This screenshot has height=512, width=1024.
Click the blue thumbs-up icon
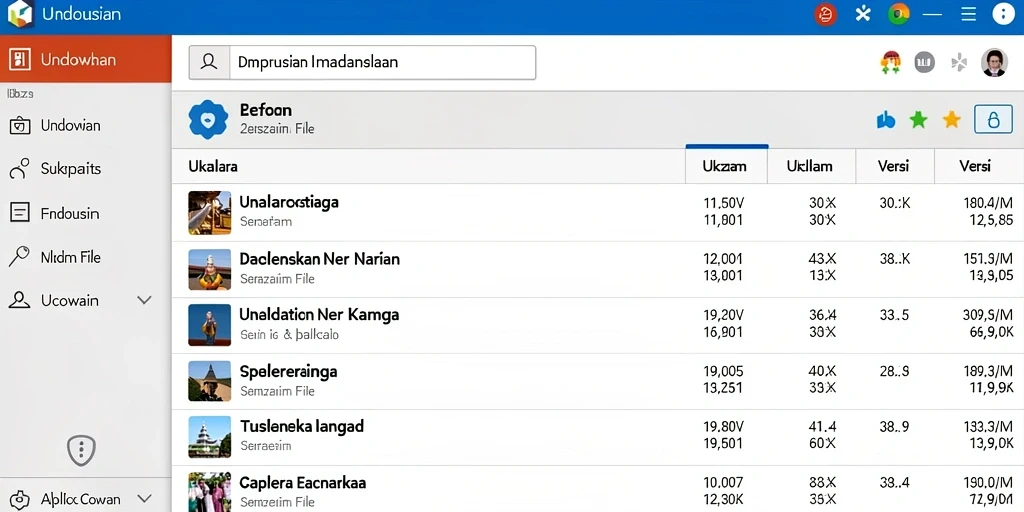886,120
